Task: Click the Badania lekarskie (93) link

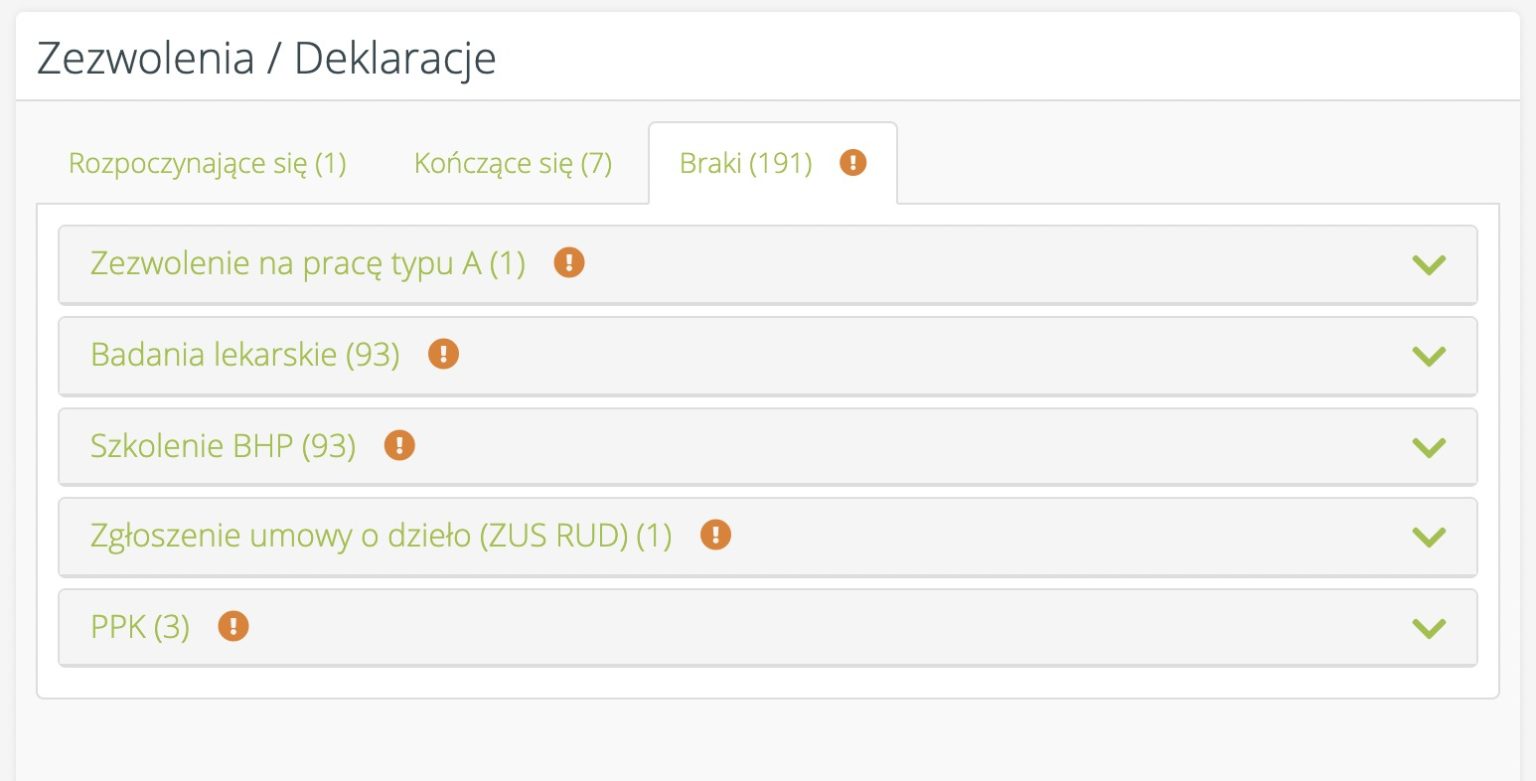Action: tap(245, 355)
